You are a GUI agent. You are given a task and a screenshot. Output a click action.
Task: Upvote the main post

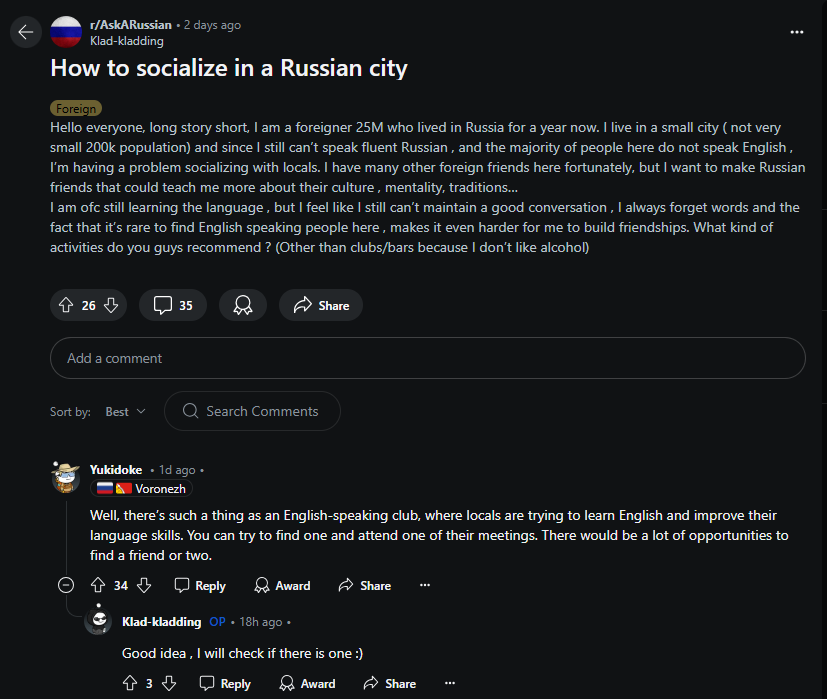(66, 305)
